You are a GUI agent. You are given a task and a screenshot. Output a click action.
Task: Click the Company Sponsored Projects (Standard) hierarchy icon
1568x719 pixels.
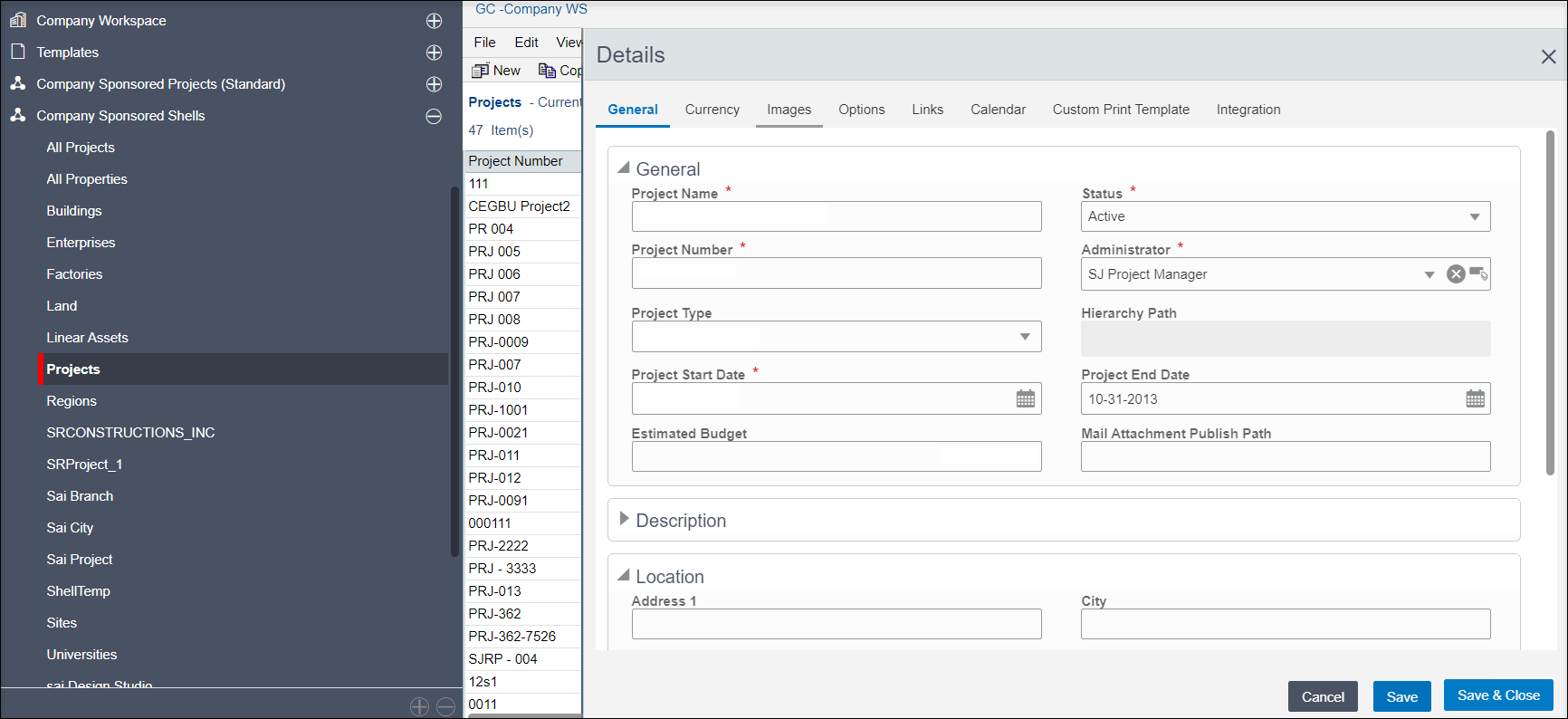click(18, 83)
